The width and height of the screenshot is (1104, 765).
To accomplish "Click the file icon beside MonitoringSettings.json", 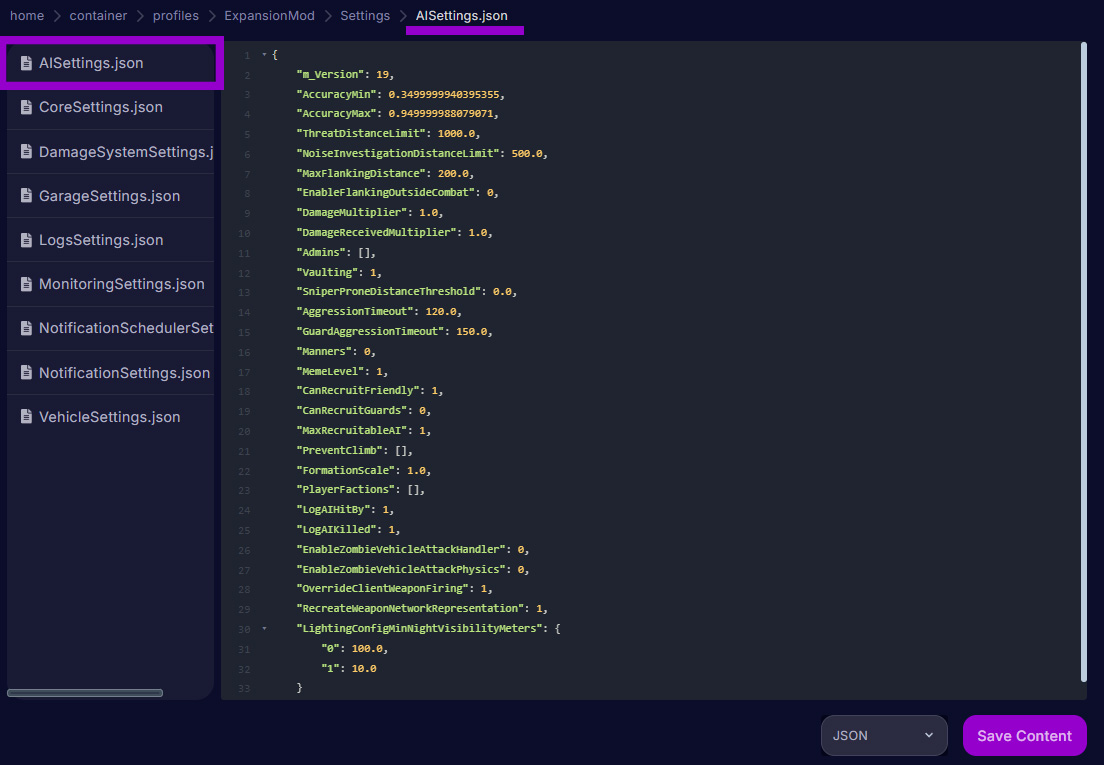I will tap(26, 284).
